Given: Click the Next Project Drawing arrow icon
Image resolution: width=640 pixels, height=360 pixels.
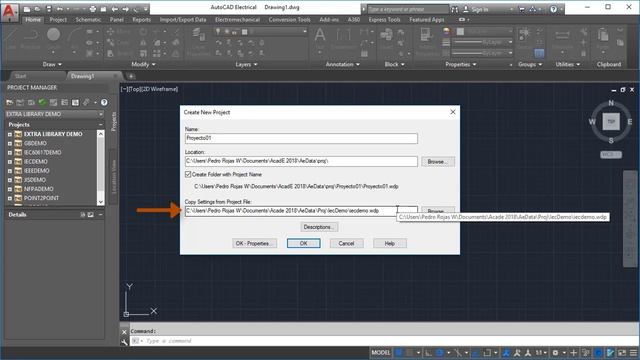Looking at the screenshot, I should pyautogui.click(x=125, y=9).
